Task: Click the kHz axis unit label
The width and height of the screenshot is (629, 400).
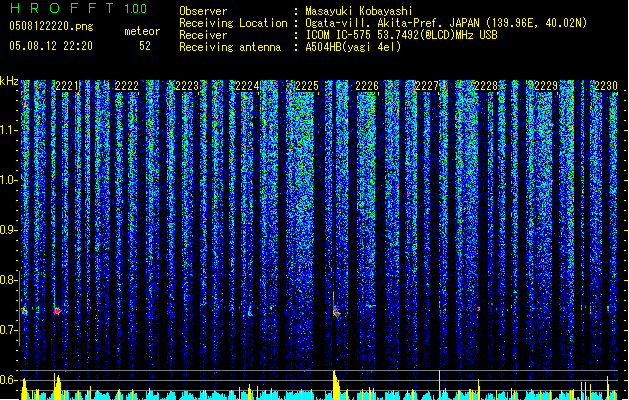Action: click(x=9, y=81)
